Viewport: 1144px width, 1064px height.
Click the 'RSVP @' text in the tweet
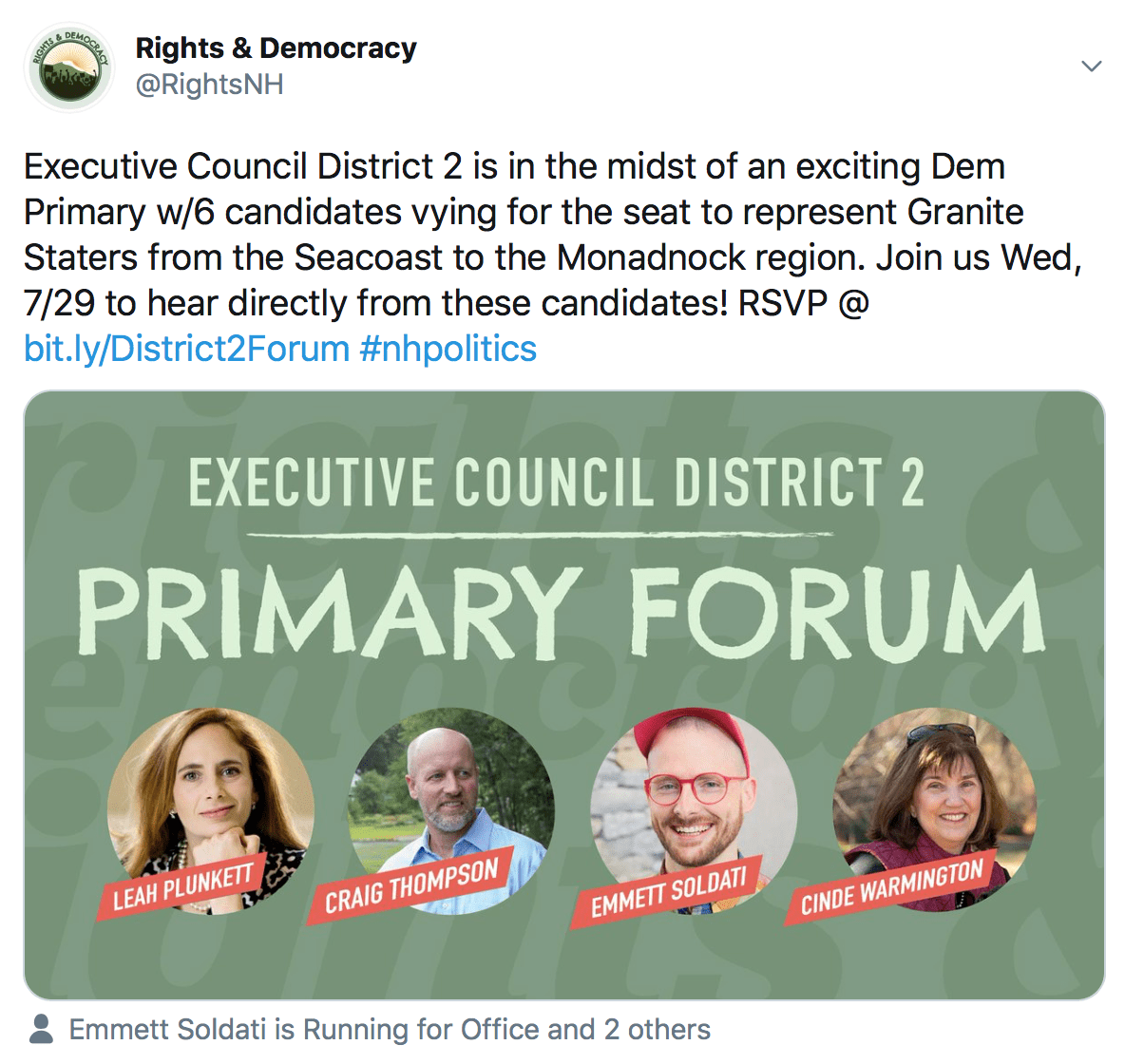[804, 303]
